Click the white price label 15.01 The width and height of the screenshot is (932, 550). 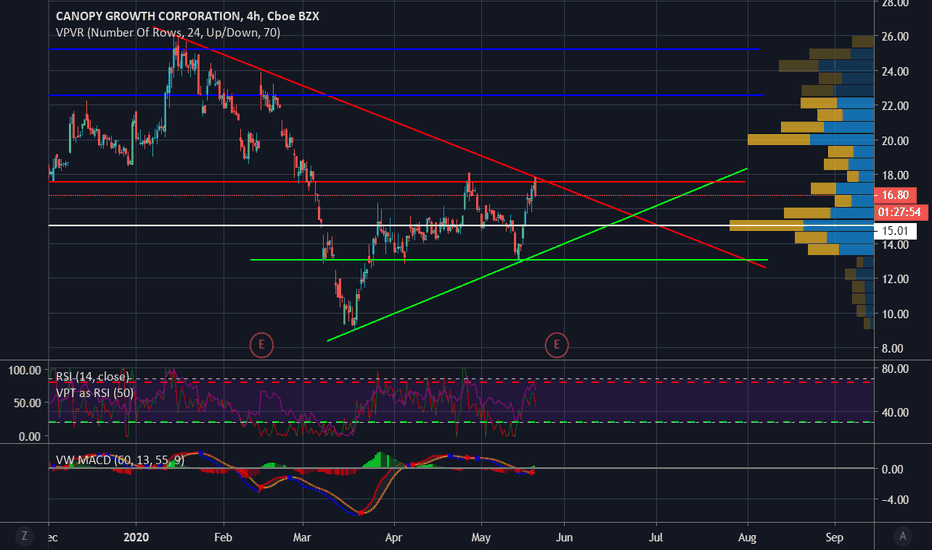click(x=895, y=231)
